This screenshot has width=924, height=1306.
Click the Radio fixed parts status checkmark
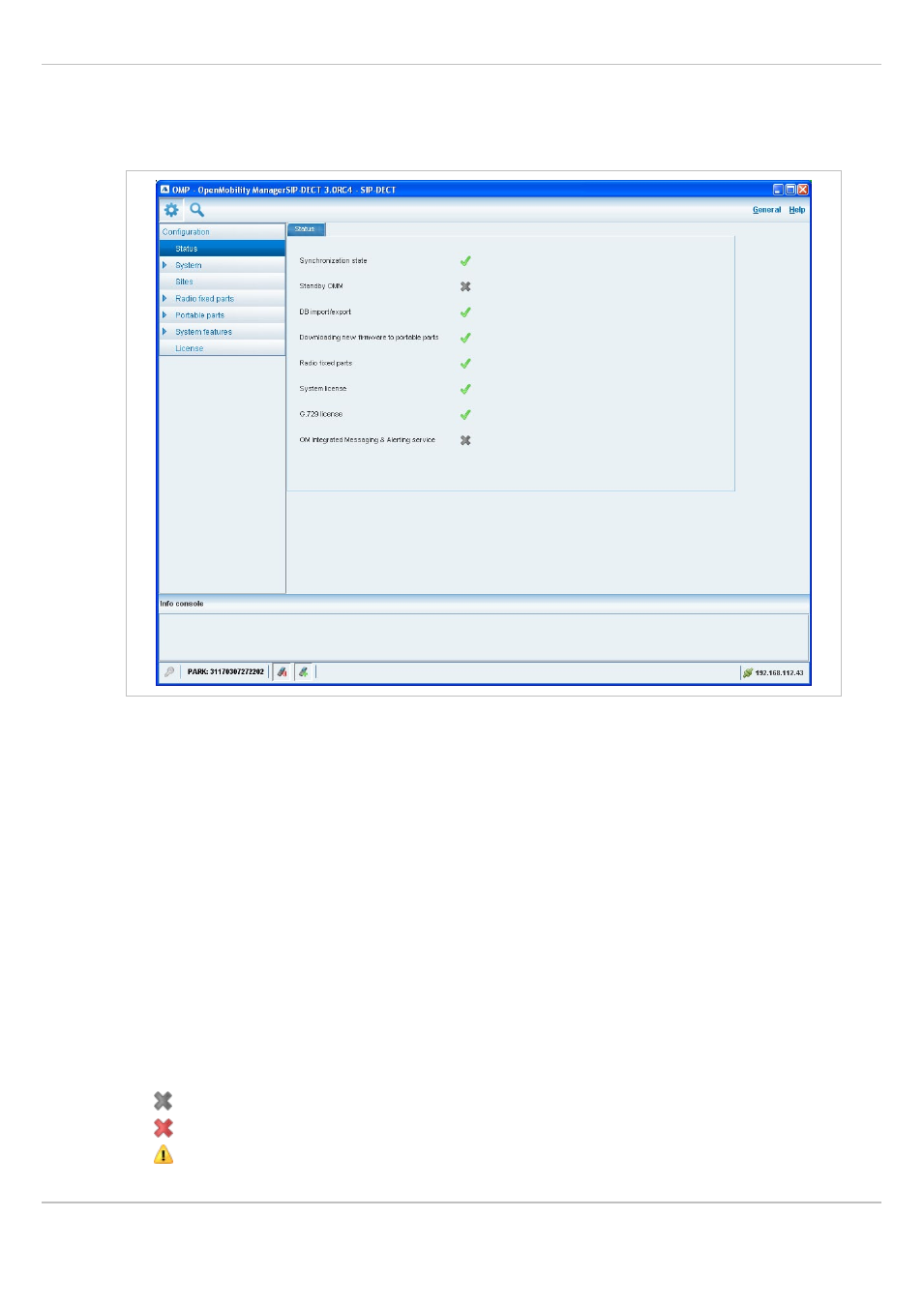click(465, 364)
